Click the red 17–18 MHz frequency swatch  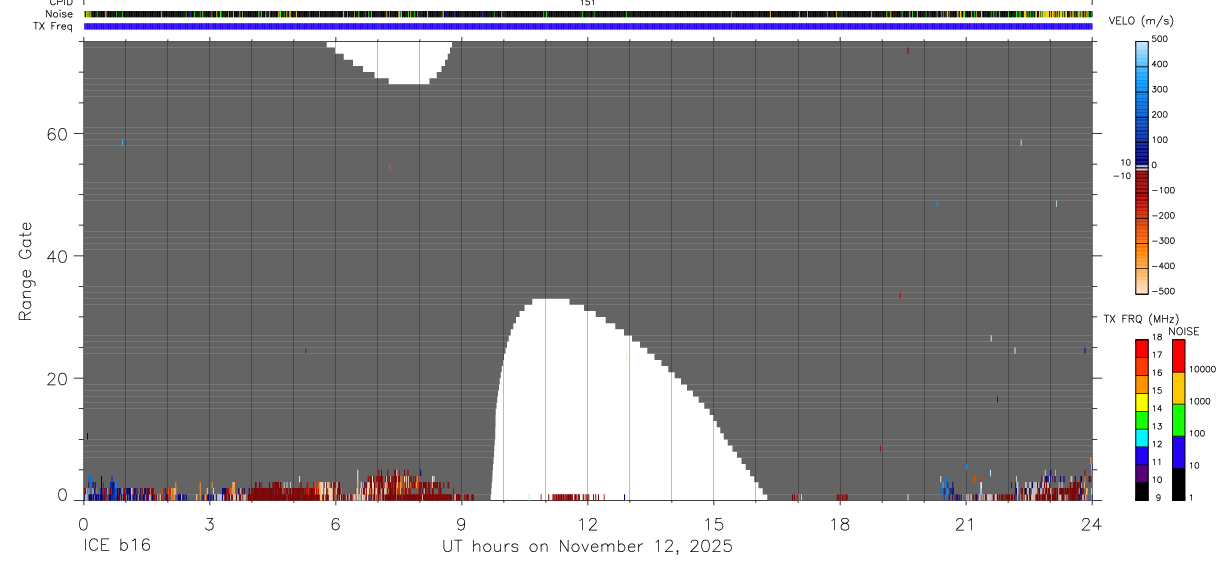pos(1142,349)
